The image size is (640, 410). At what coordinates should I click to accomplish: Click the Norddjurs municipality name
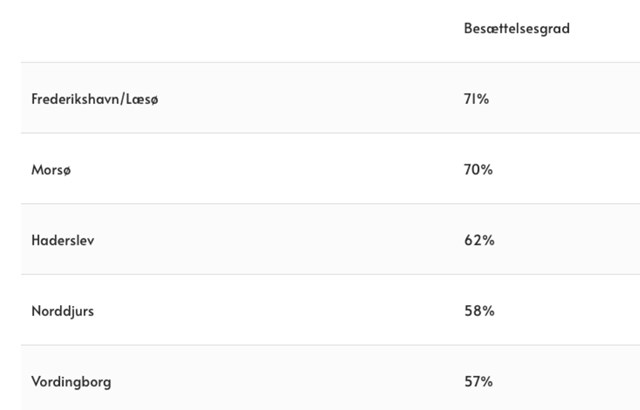pyautogui.click(x=62, y=311)
